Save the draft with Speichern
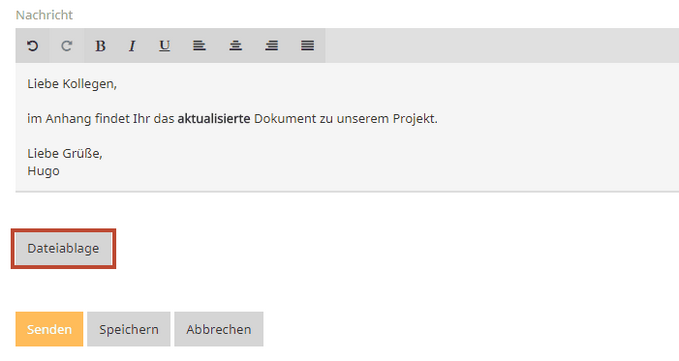The image size is (679, 361). [x=129, y=329]
